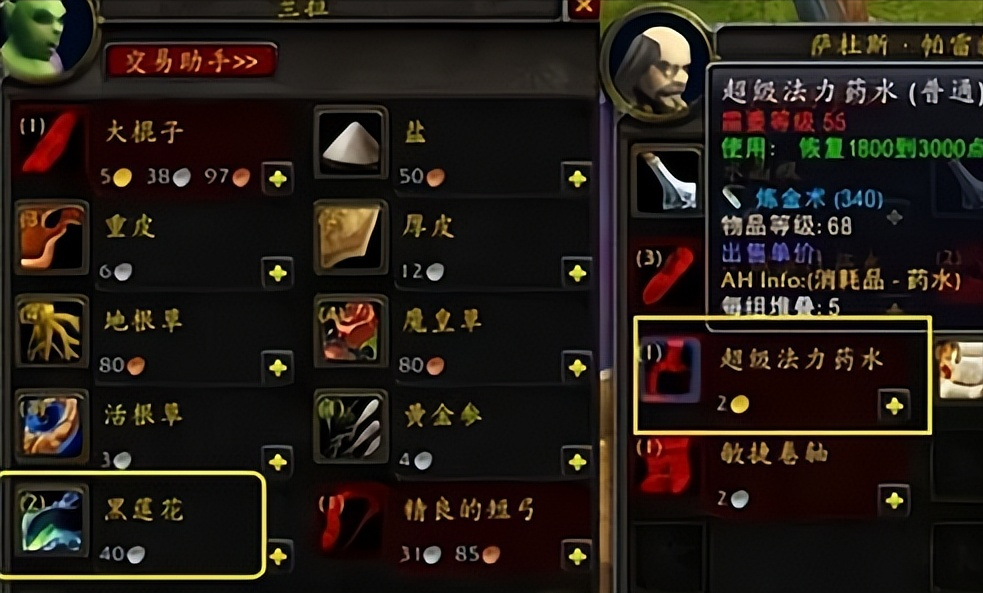983x593 pixels.
Task: Click plus button for 敏捷卷轴
Action: point(894,500)
